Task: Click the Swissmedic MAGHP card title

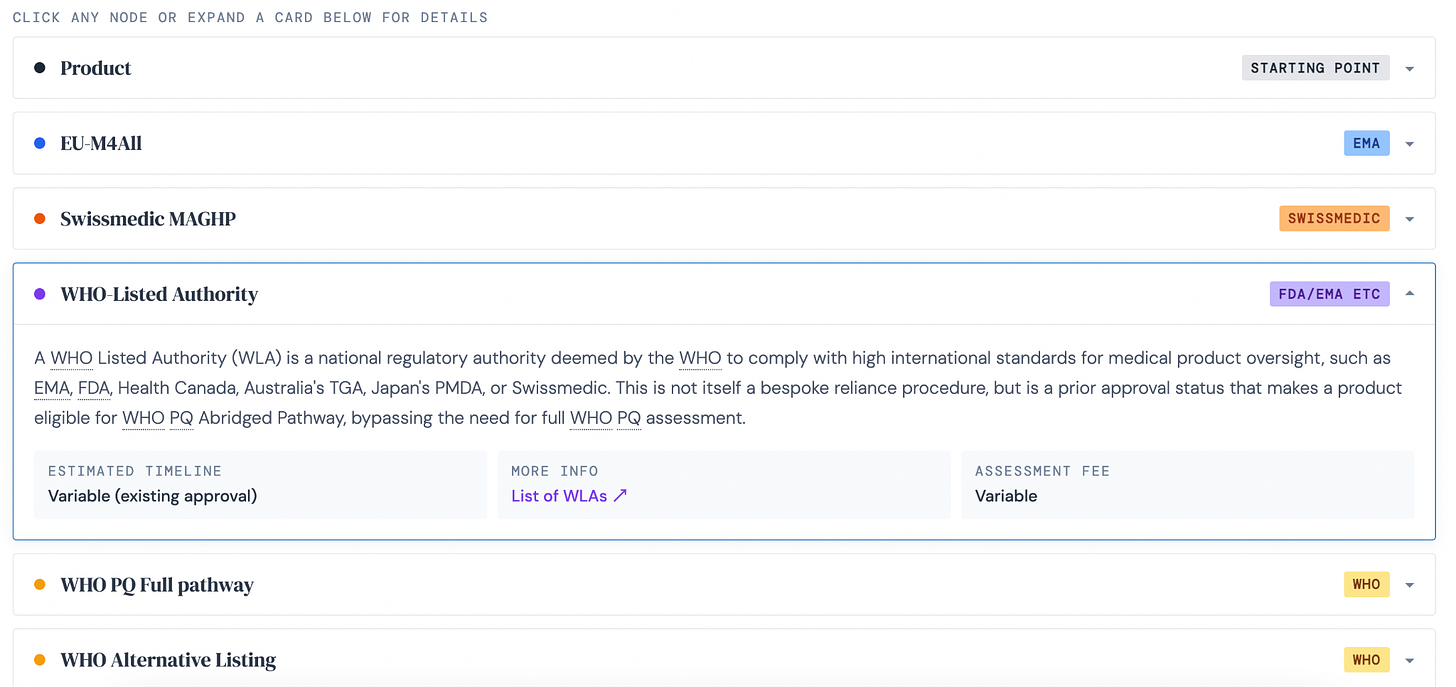Action: (148, 219)
